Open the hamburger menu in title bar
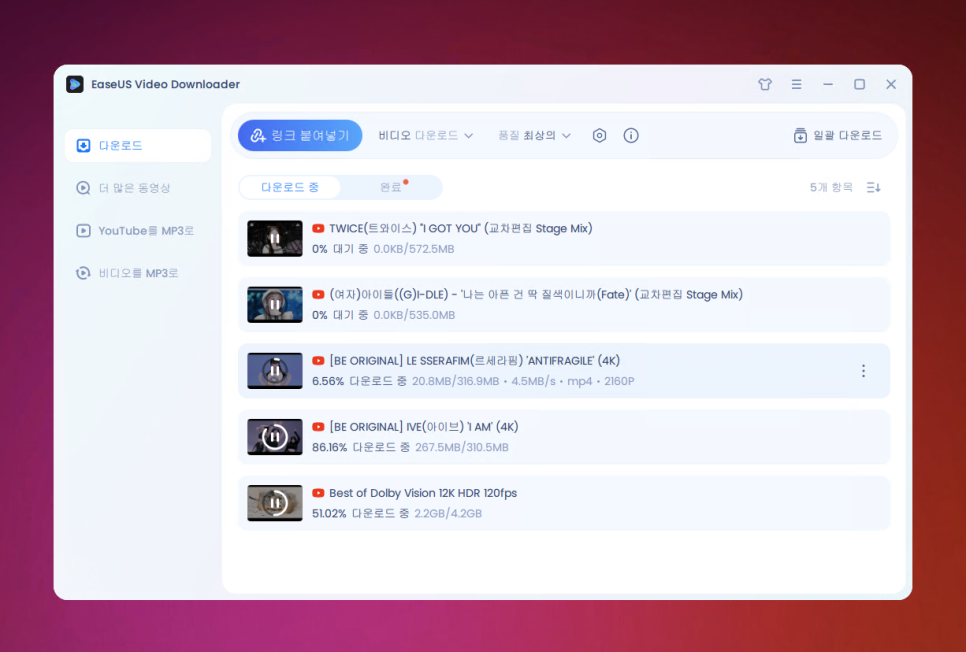This screenshot has width=966, height=652. tap(797, 84)
